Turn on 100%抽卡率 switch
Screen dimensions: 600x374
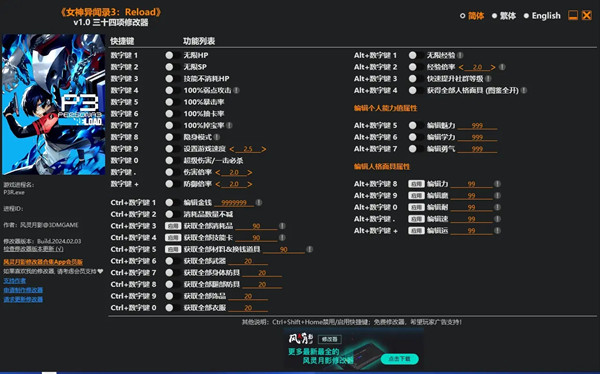point(172,114)
